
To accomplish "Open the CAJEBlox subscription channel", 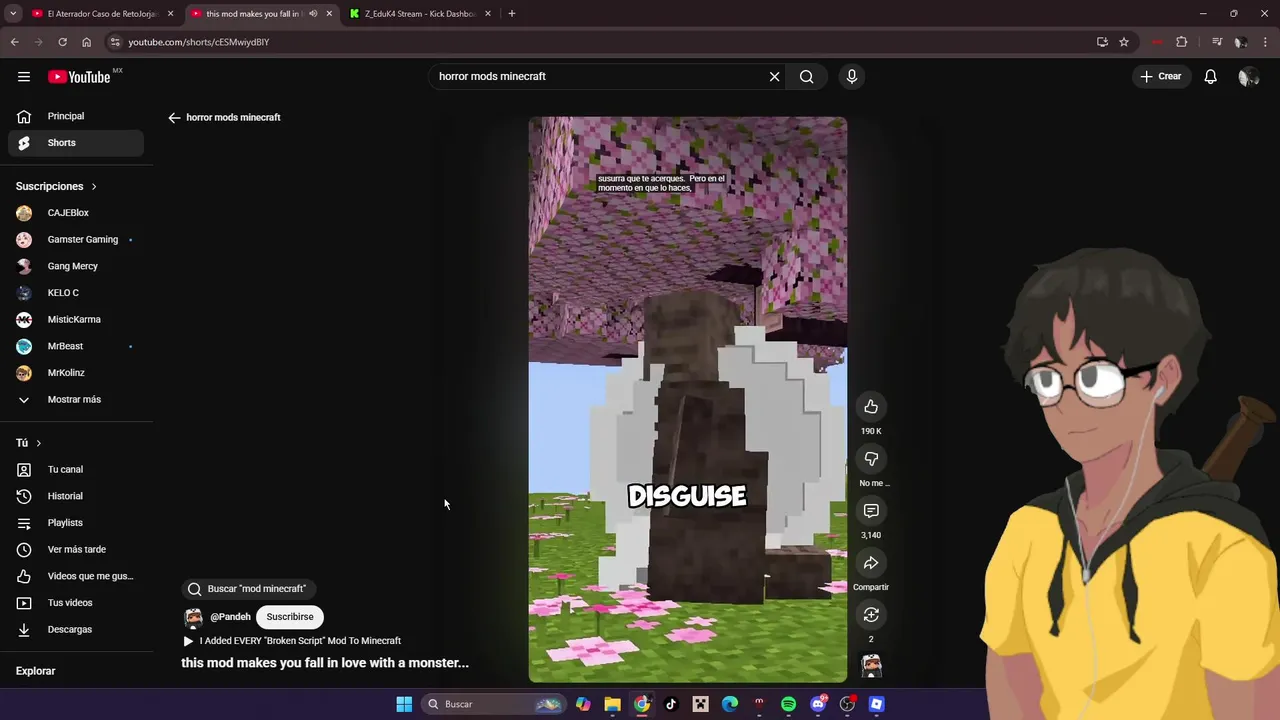I will pyautogui.click(x=75, y=213).
